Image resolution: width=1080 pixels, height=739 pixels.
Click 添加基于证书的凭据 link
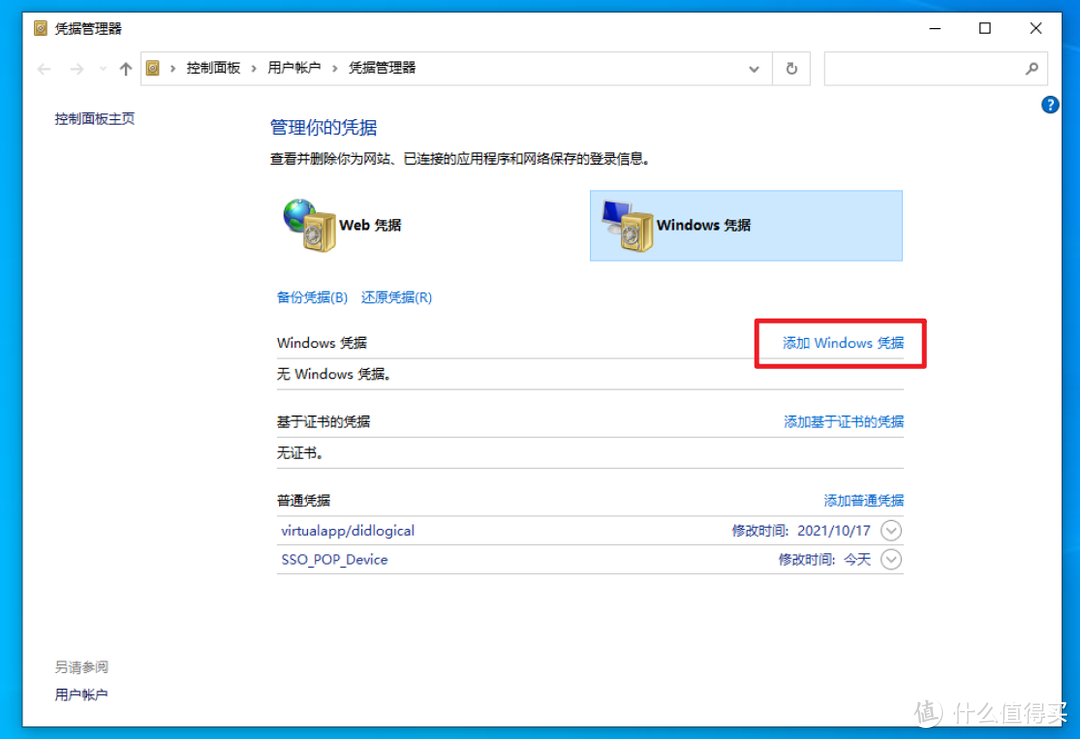pyautogui.click(x=844, y=421)
